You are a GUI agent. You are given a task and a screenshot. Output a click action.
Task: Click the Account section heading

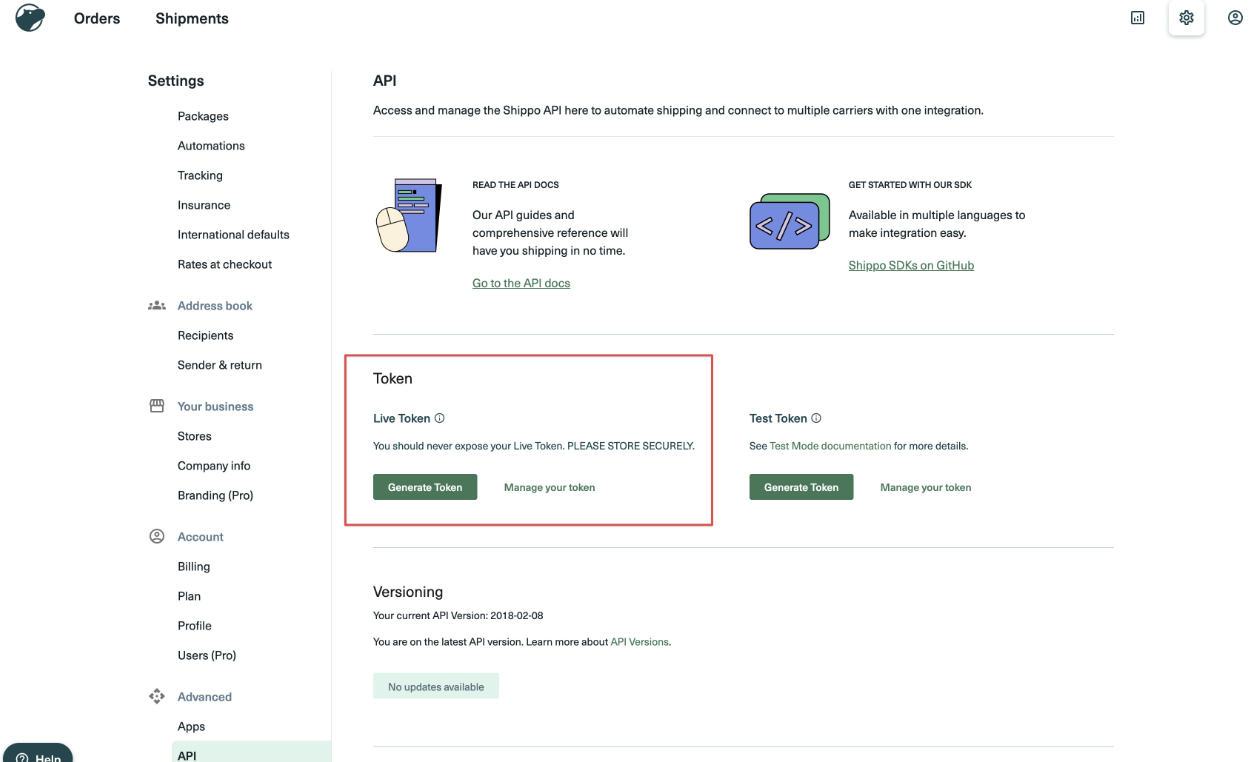(200, 537)
